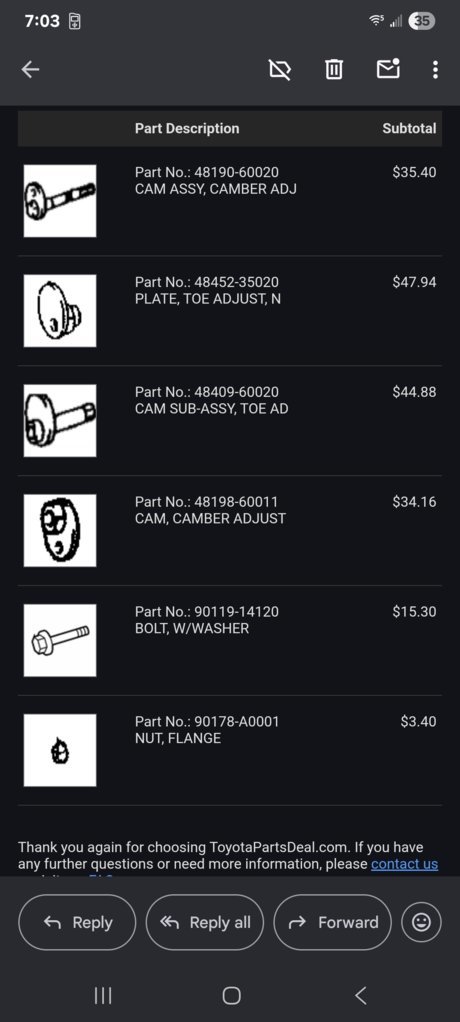View the CAM ASSY camber adj thumbnail
The height and width of the screenshot is (1022, 460).
[60, 201]
